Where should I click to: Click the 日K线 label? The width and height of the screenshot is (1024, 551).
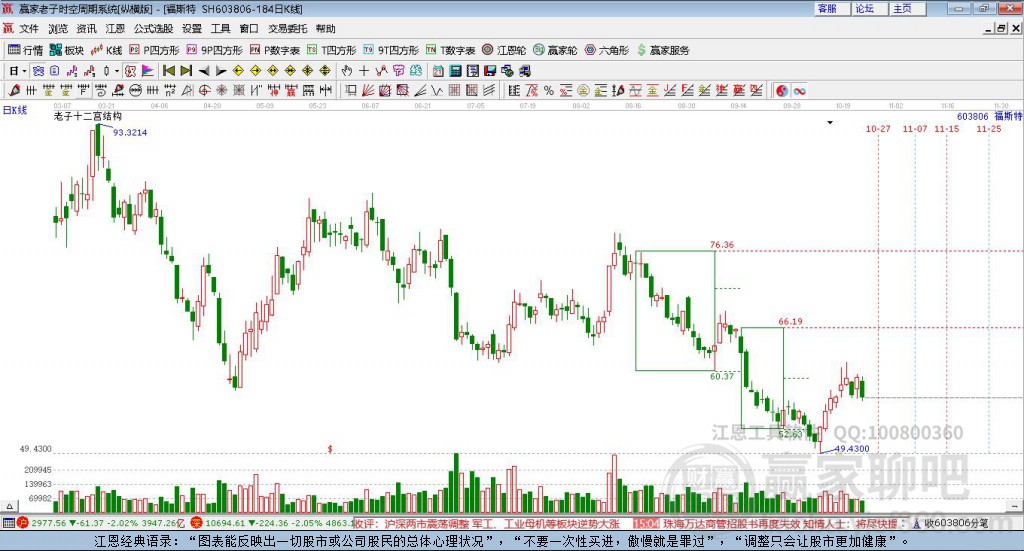pos(15,110)
